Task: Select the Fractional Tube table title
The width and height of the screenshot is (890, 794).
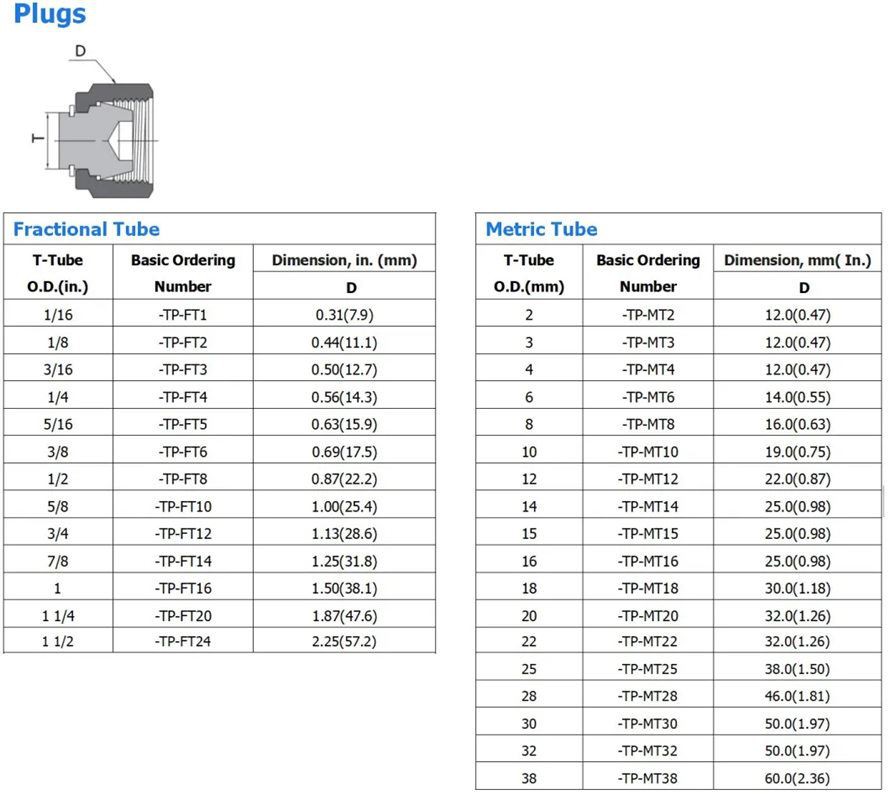Action: pyautogui.click(x=86, y=229)
